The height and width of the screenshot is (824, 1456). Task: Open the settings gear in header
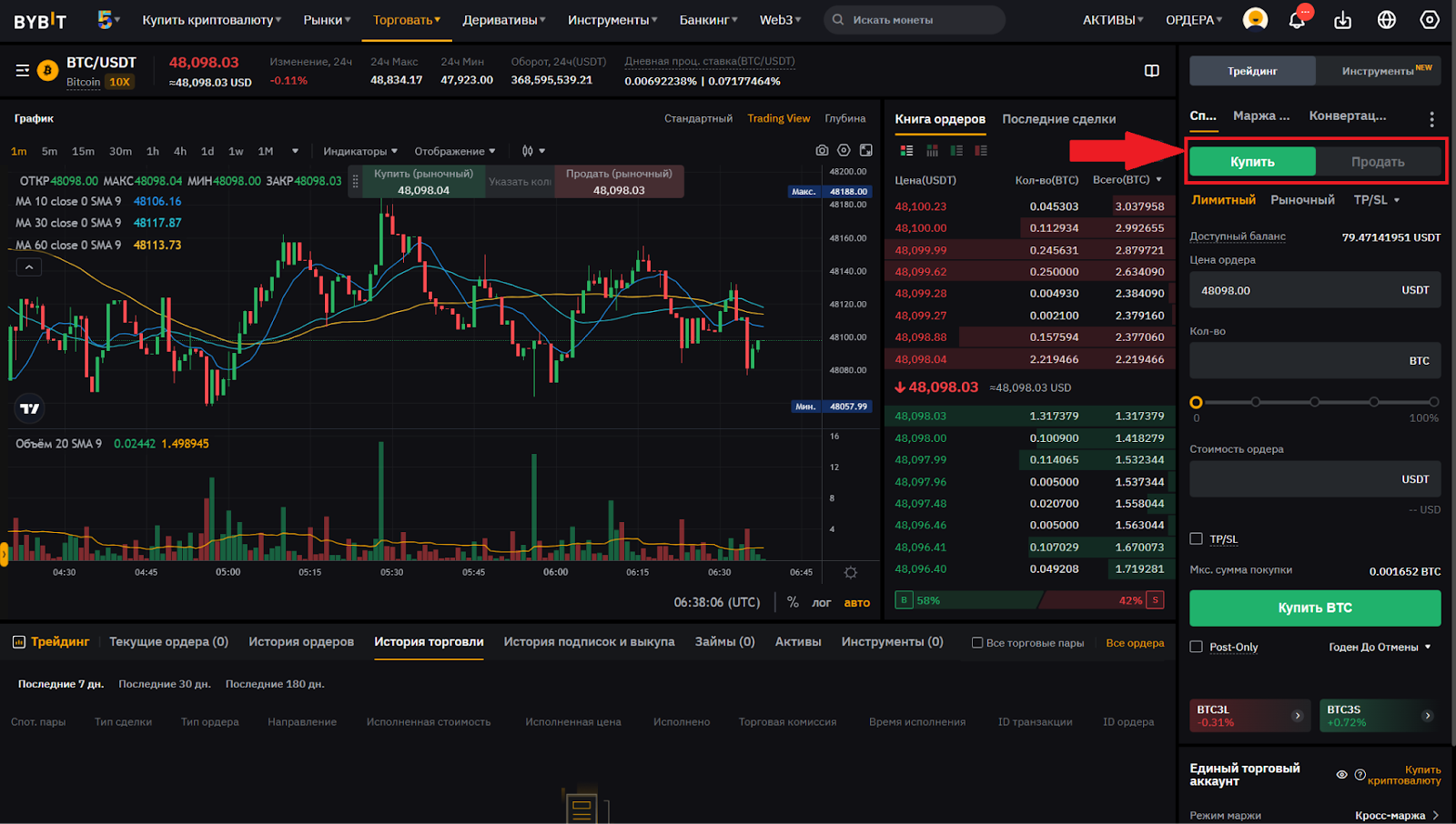click(1430, 19)
